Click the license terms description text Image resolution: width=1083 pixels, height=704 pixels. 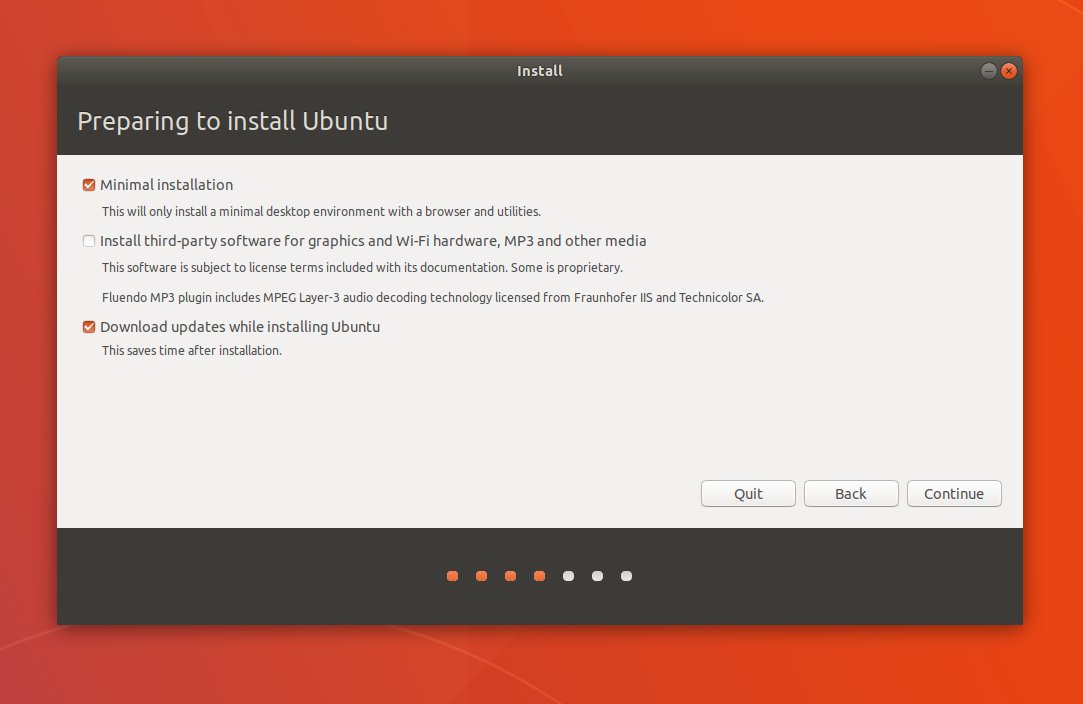tap(362, 268)
